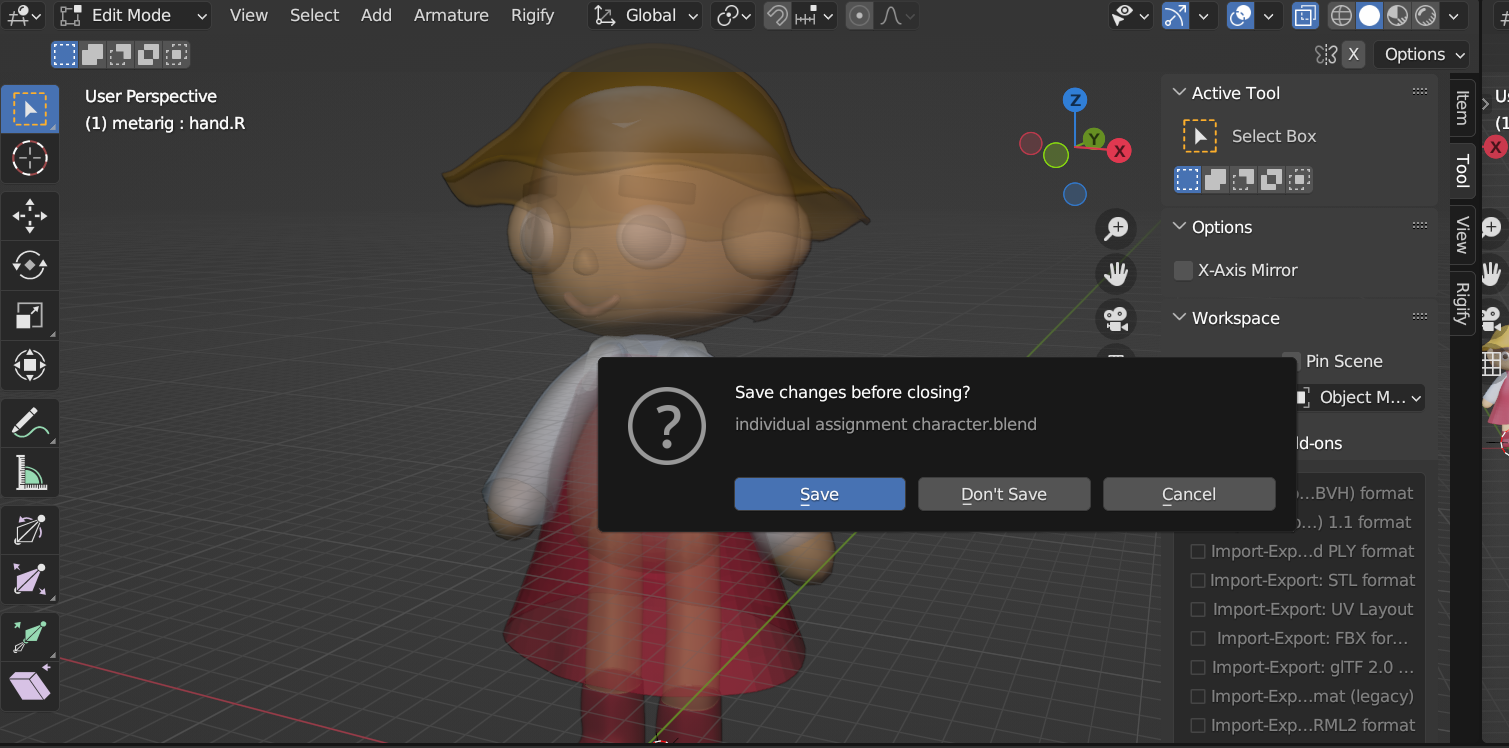
Task: Activate the Rotate tool
Action: [x=30, y=265]
